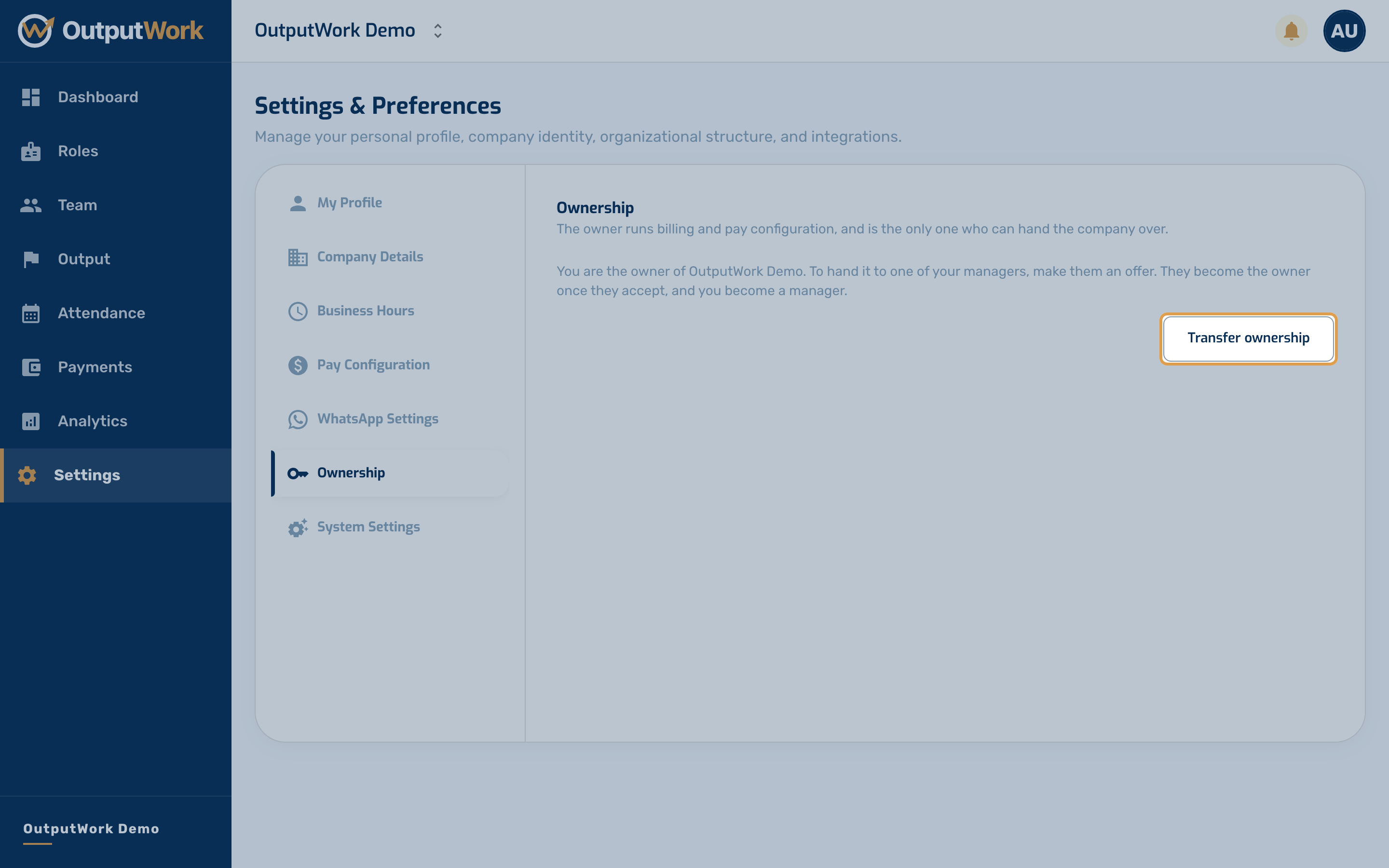The image size is (1389, 868).
Task: Click the OutputWork Demo footer label in sidebar
Action: point(91,829)
